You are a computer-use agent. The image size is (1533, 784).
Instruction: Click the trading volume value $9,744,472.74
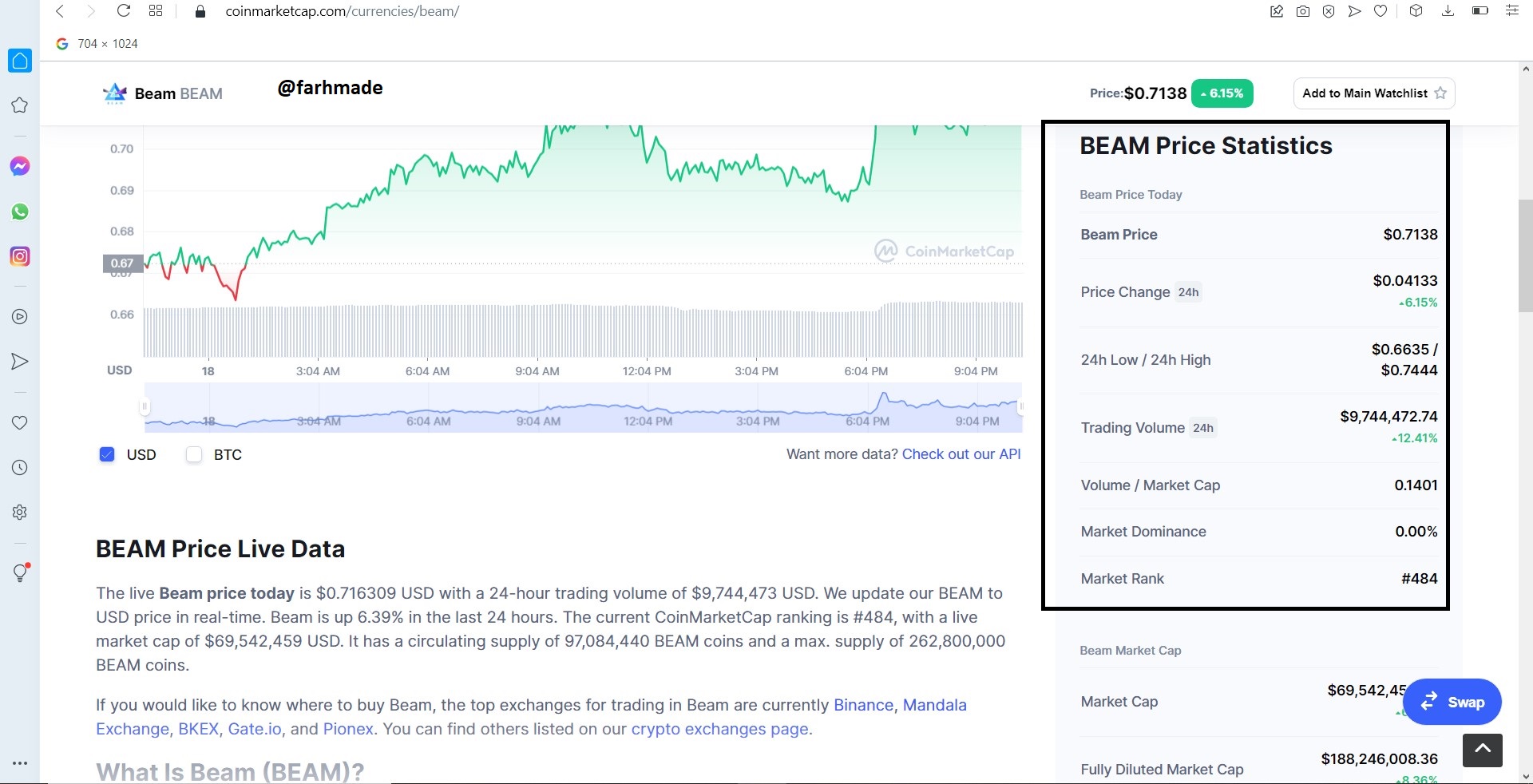1388,417
